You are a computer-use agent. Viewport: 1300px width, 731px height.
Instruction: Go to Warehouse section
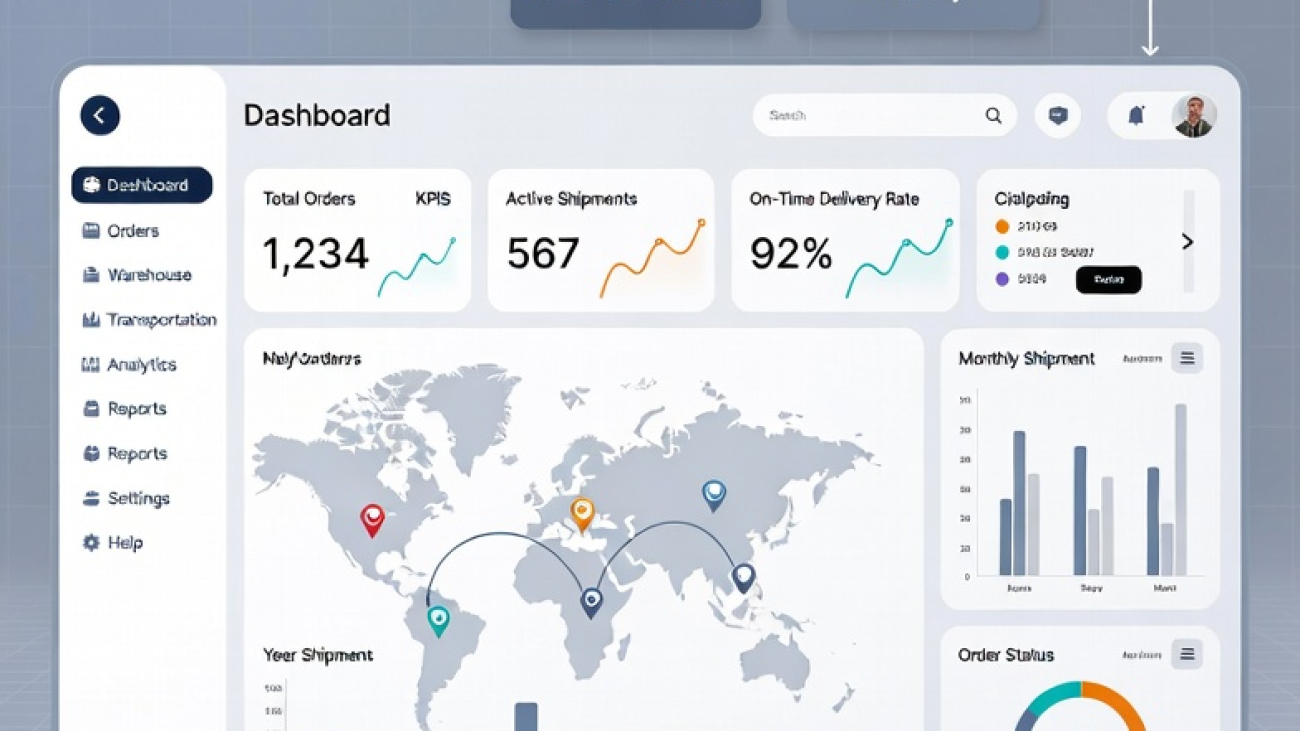[148, 275]
